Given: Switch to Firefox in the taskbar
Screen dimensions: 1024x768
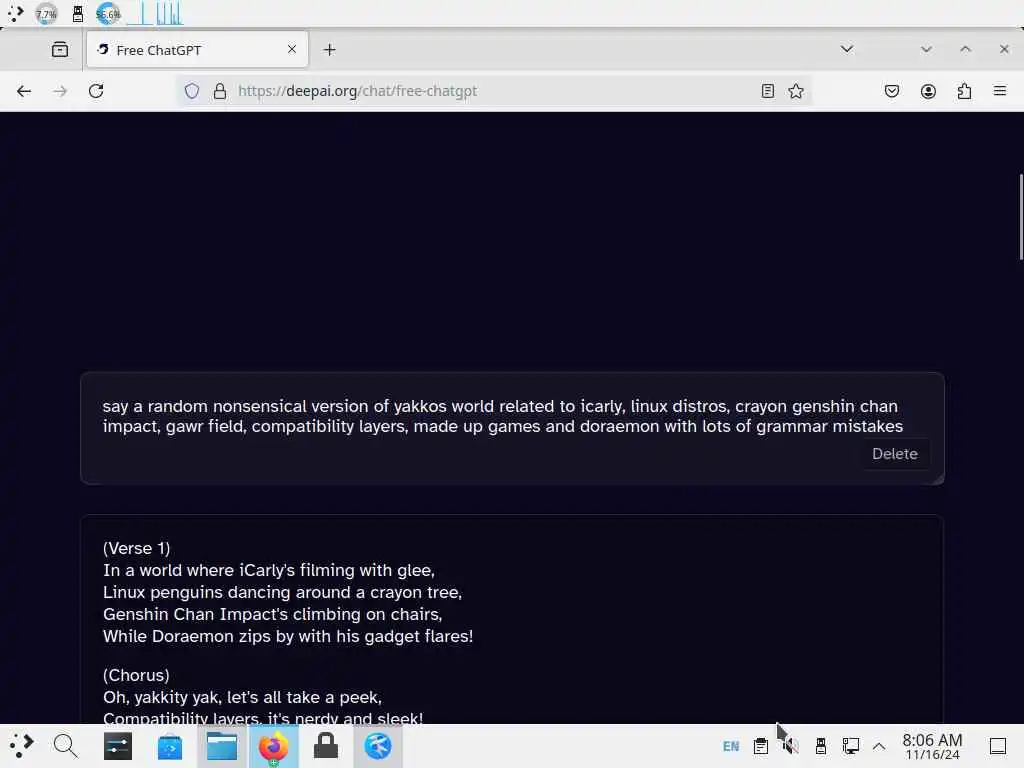Looking at the screenshot, I should tap(274, 746).
